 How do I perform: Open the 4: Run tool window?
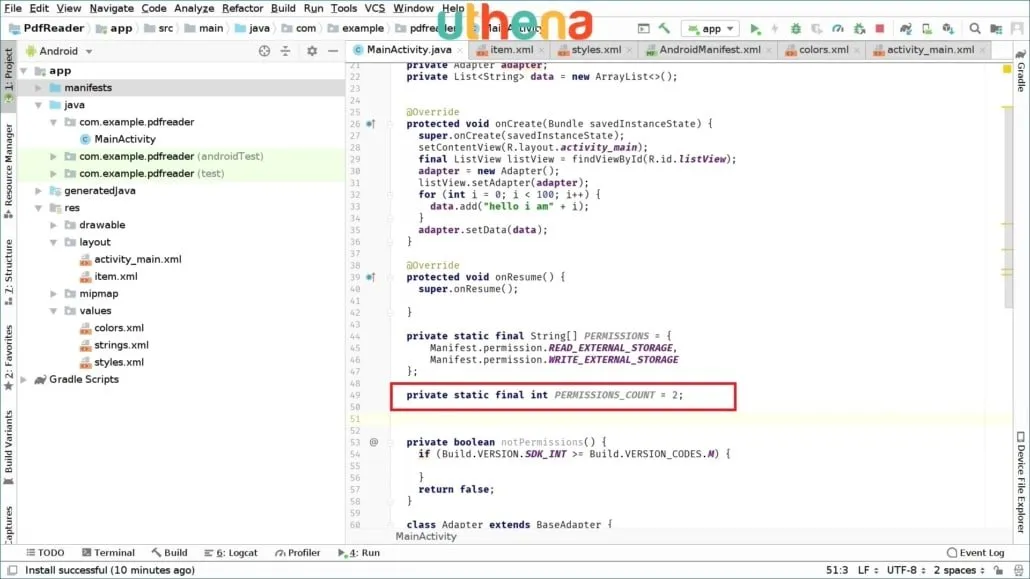pos(359,553)
